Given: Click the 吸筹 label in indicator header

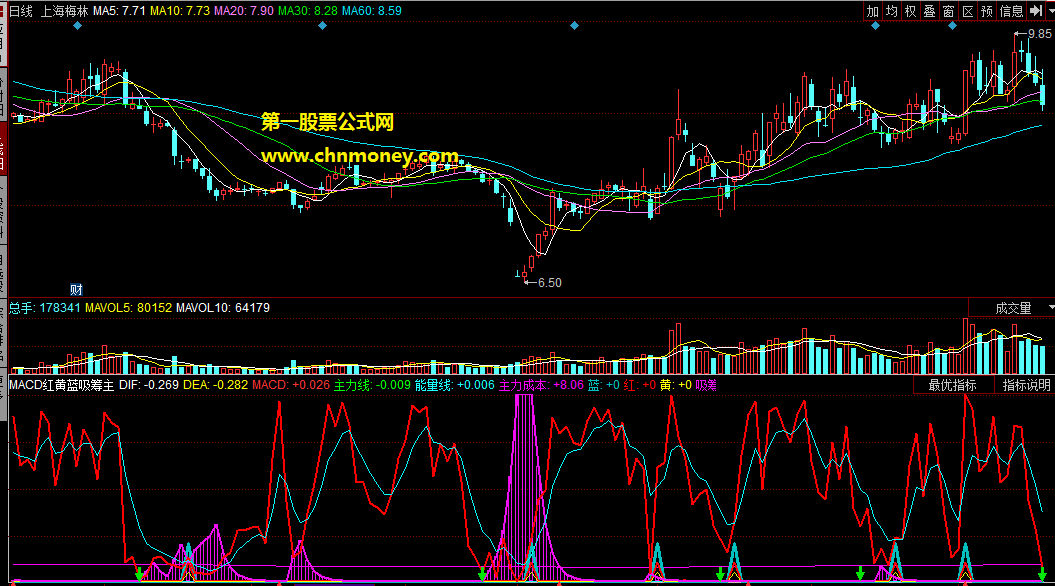Looking at the screenshot, I should [706, 385].
